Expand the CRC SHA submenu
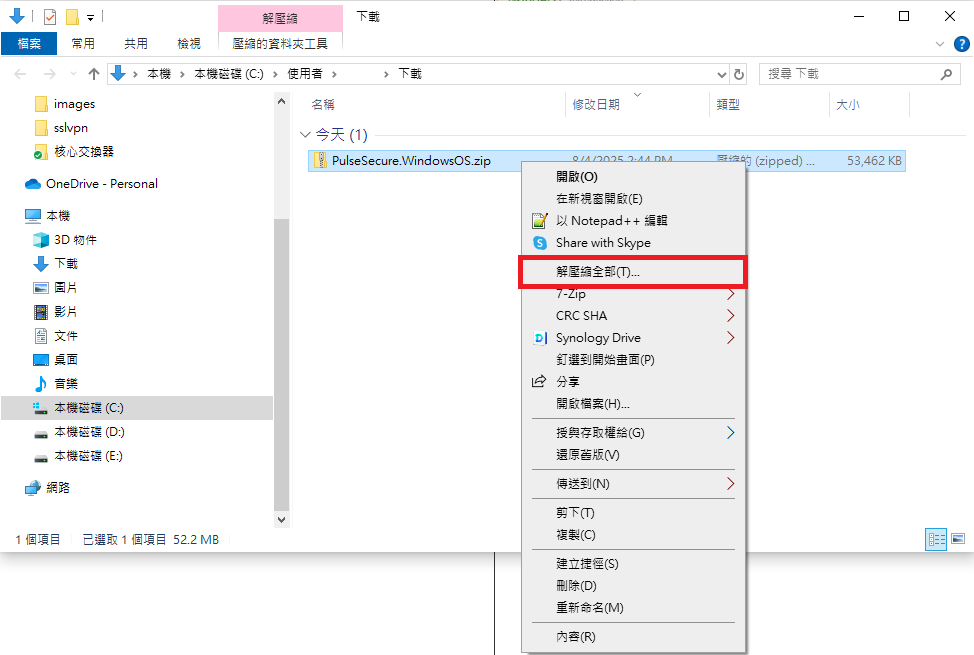The image size is (974, 655). pos(633,316)
